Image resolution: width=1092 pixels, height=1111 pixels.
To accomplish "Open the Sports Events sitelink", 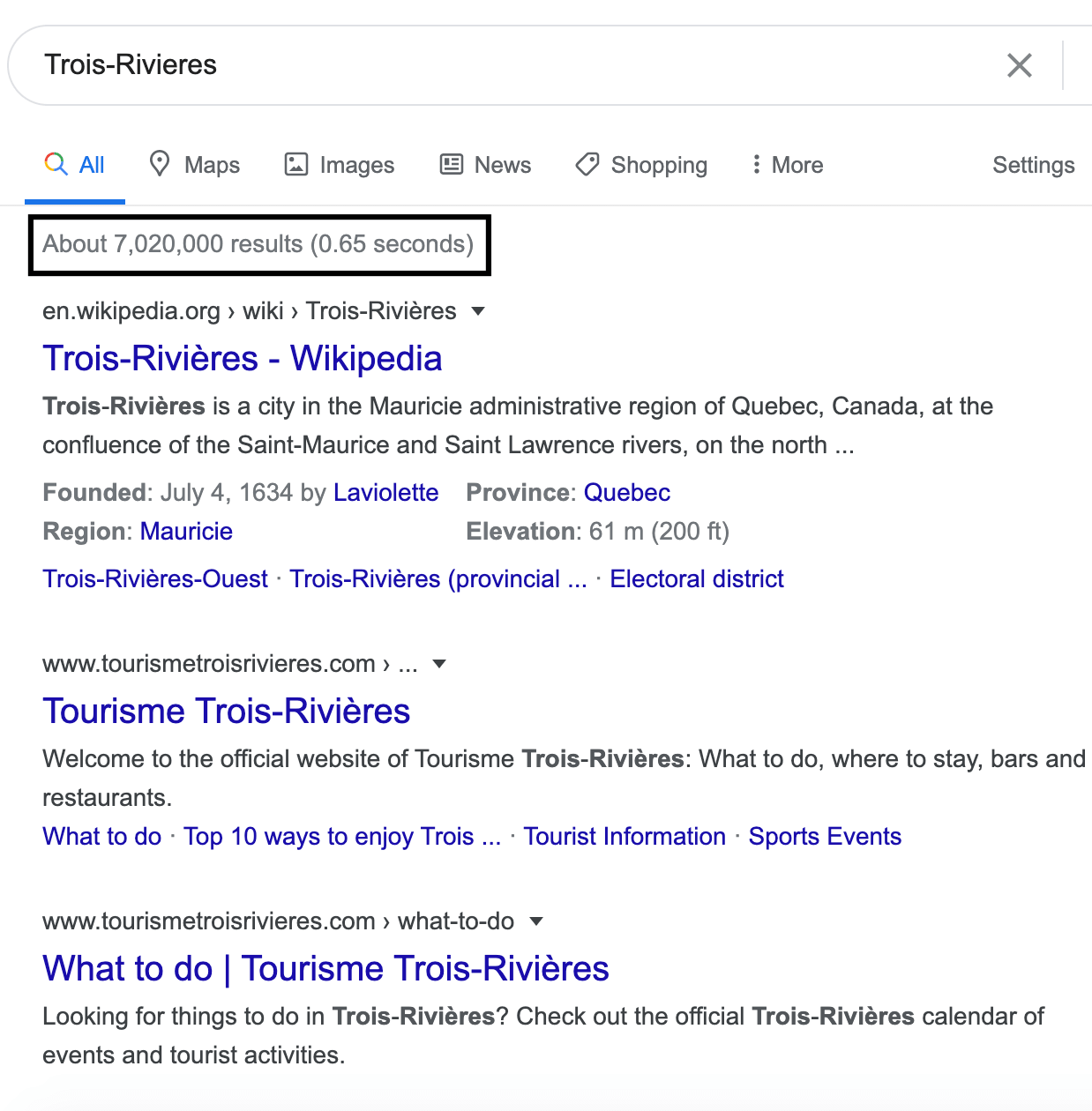I will pos(825,836).
